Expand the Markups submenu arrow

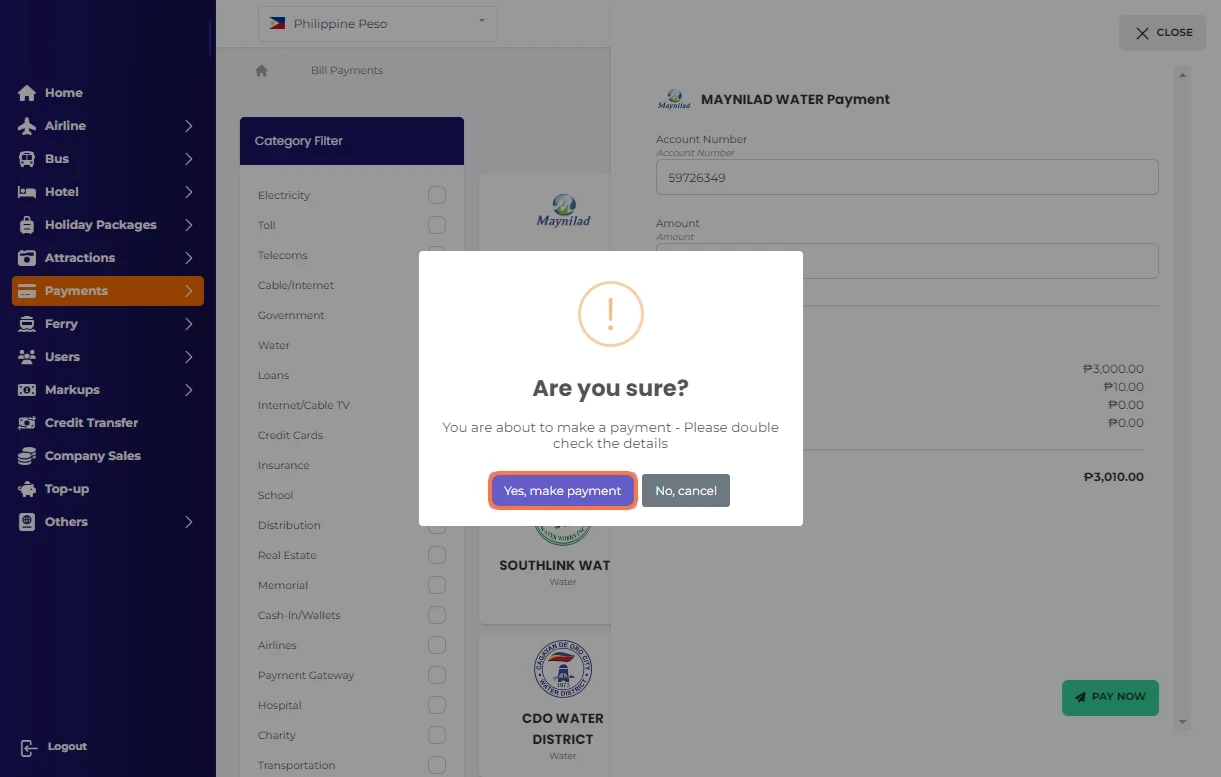tap(188, 390)
